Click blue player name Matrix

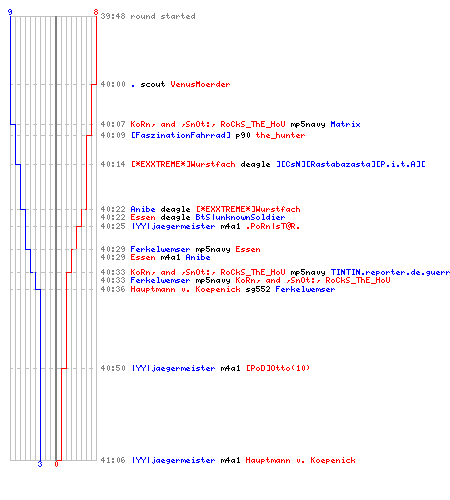point(345,124)
